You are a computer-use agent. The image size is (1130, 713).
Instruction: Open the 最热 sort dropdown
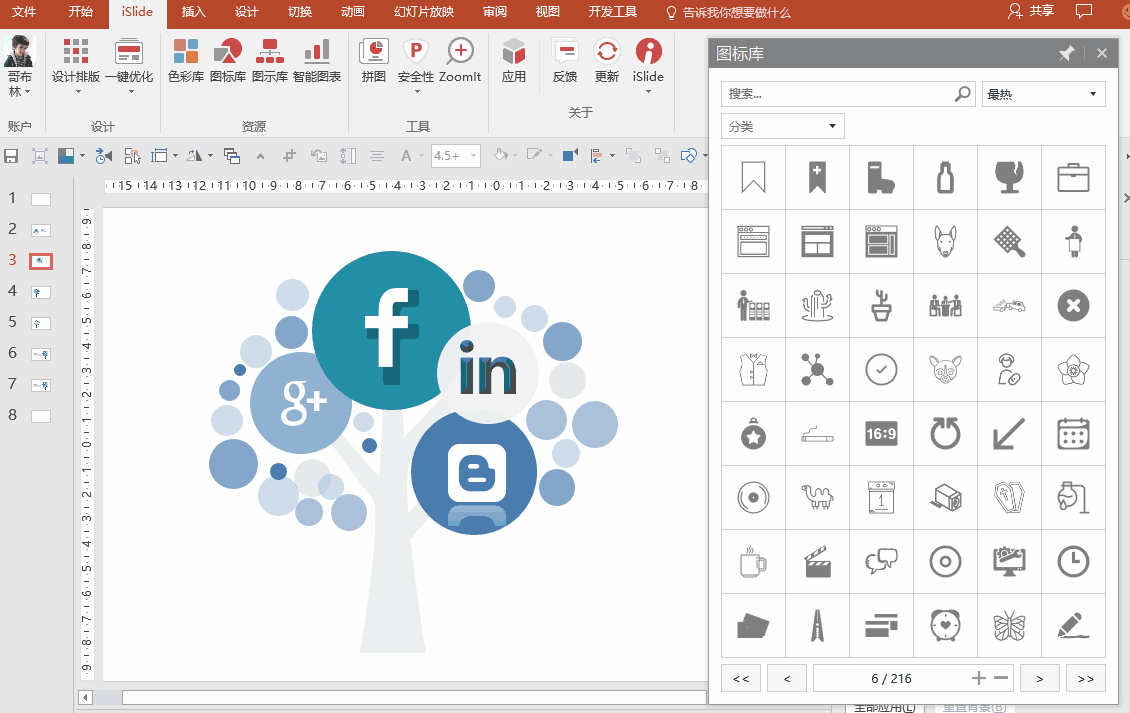coord(1044,94)
